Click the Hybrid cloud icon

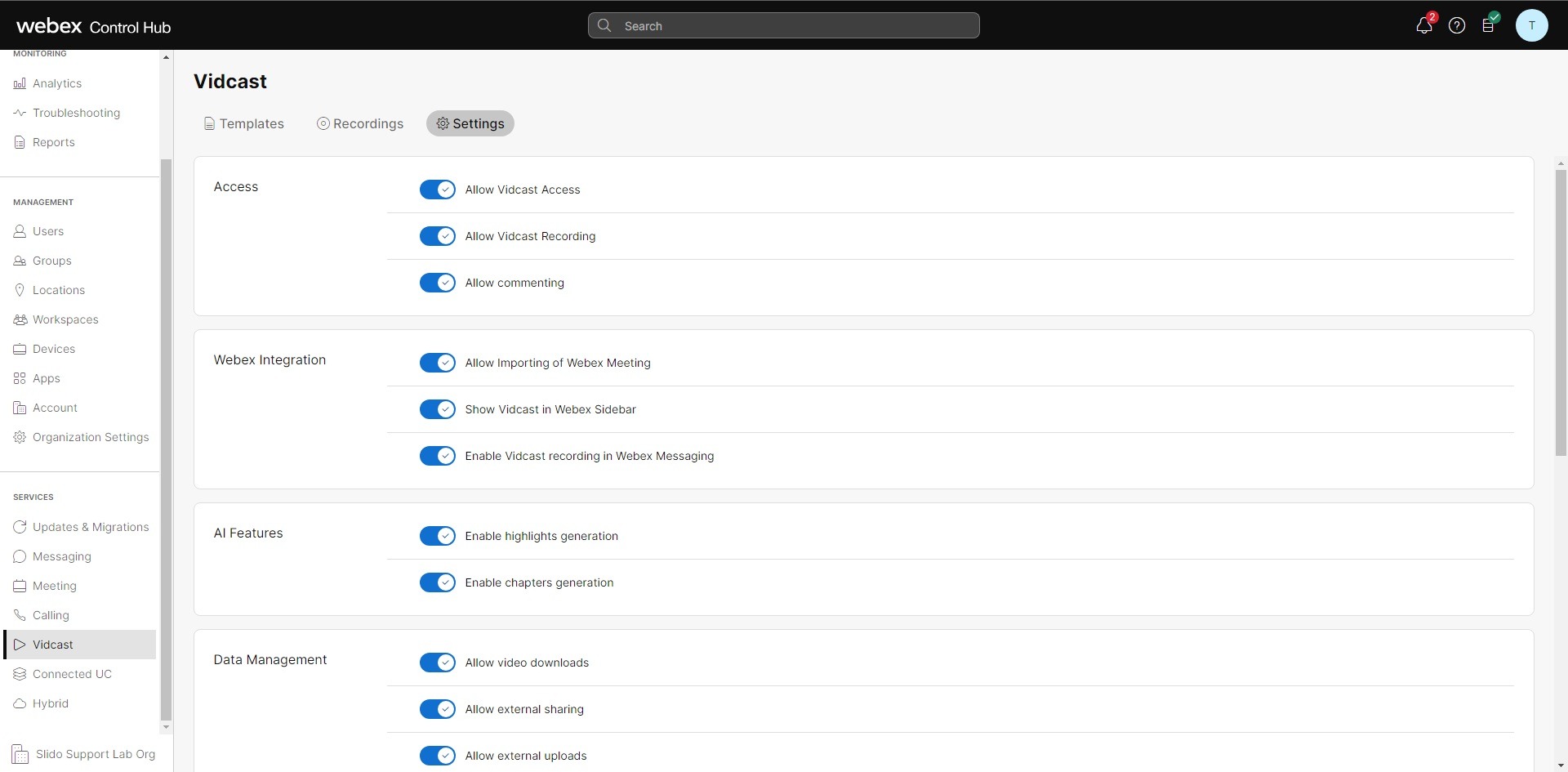[x=20, y=703]
